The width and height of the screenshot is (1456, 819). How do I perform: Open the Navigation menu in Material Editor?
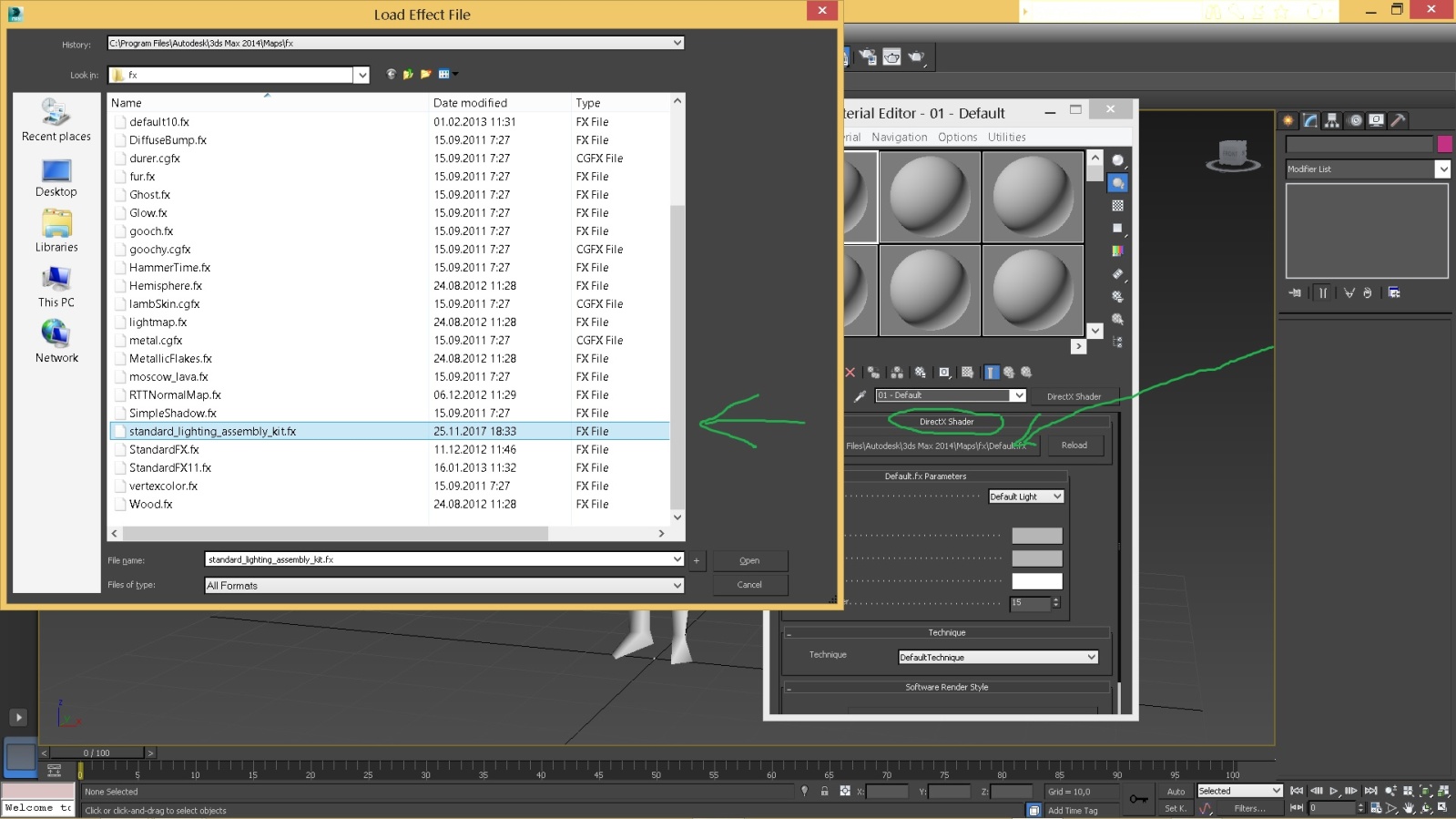click(x=899, y=138)
